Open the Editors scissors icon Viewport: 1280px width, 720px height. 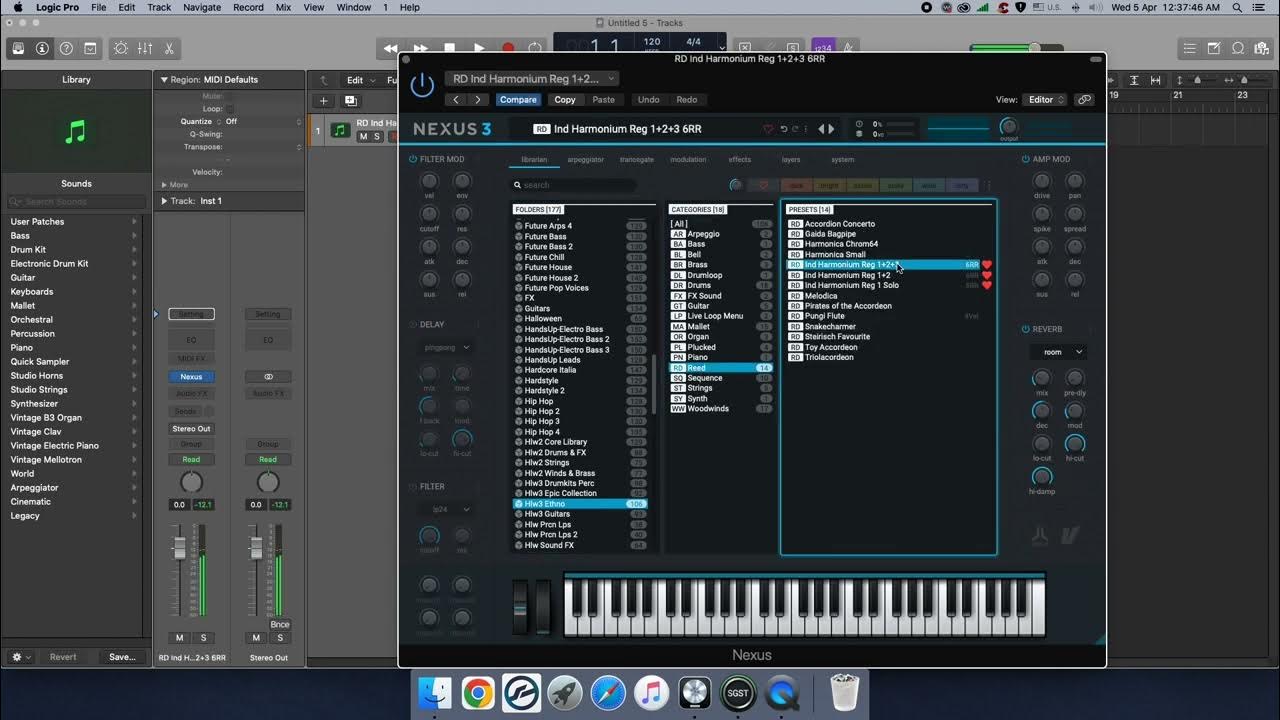click(x=169, y=48)
